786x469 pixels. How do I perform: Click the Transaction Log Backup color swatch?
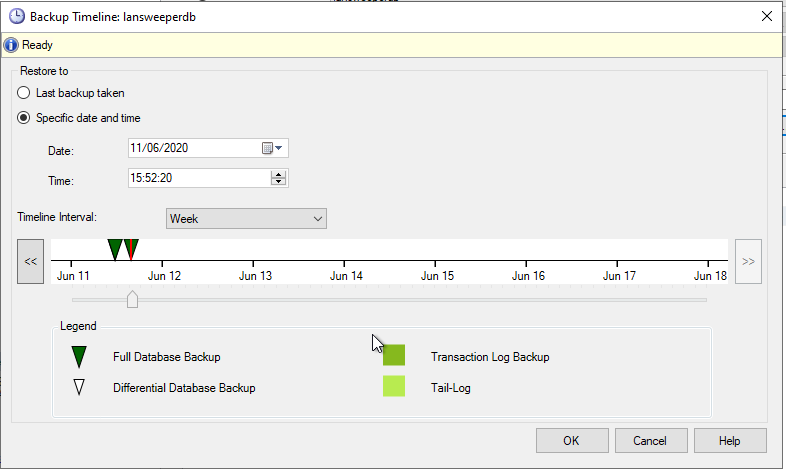(394, 356)
